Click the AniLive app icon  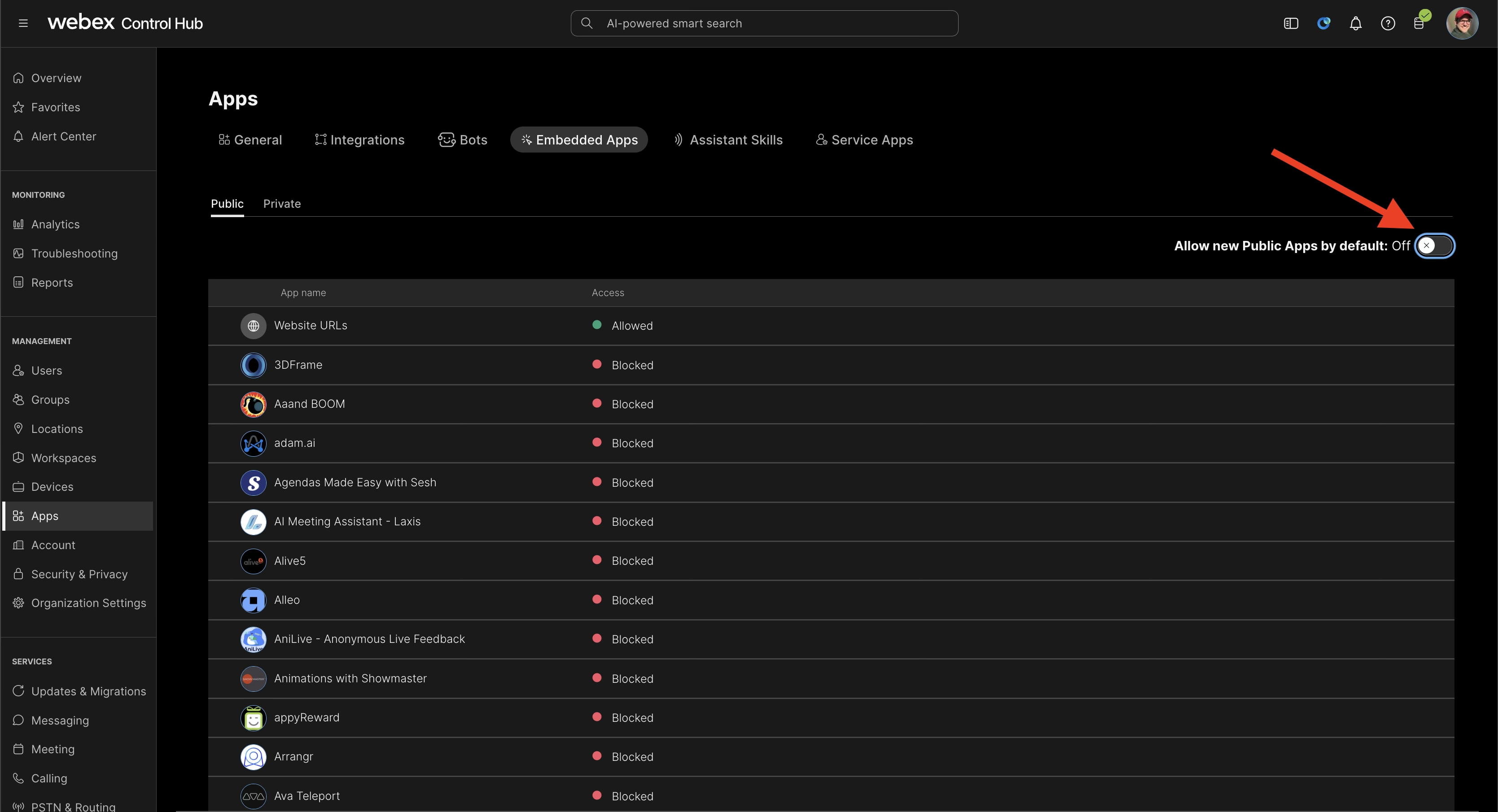pyautogui.click(x=254, y=639)
